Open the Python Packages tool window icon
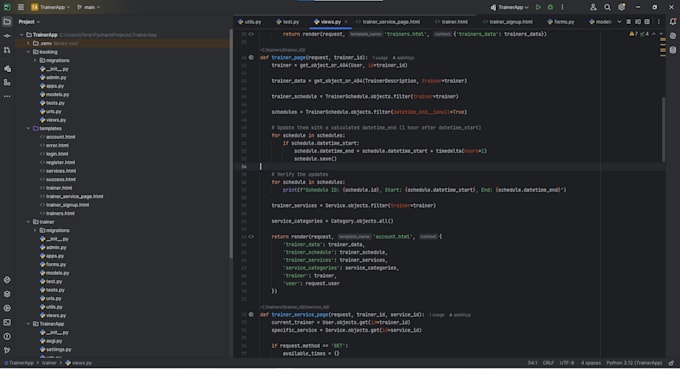 [x=7, y=69]
